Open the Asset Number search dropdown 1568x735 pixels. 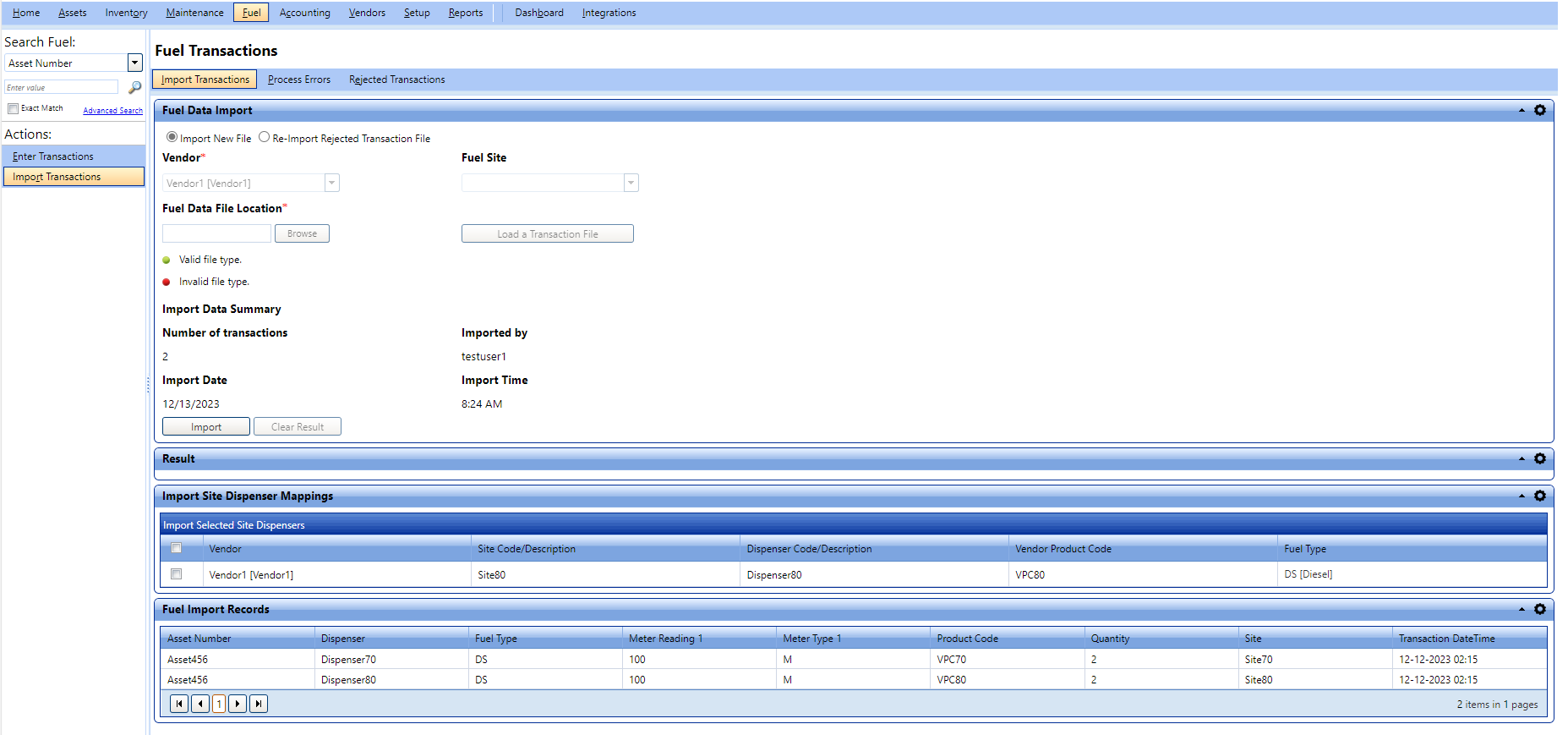[x=134, y=63]
